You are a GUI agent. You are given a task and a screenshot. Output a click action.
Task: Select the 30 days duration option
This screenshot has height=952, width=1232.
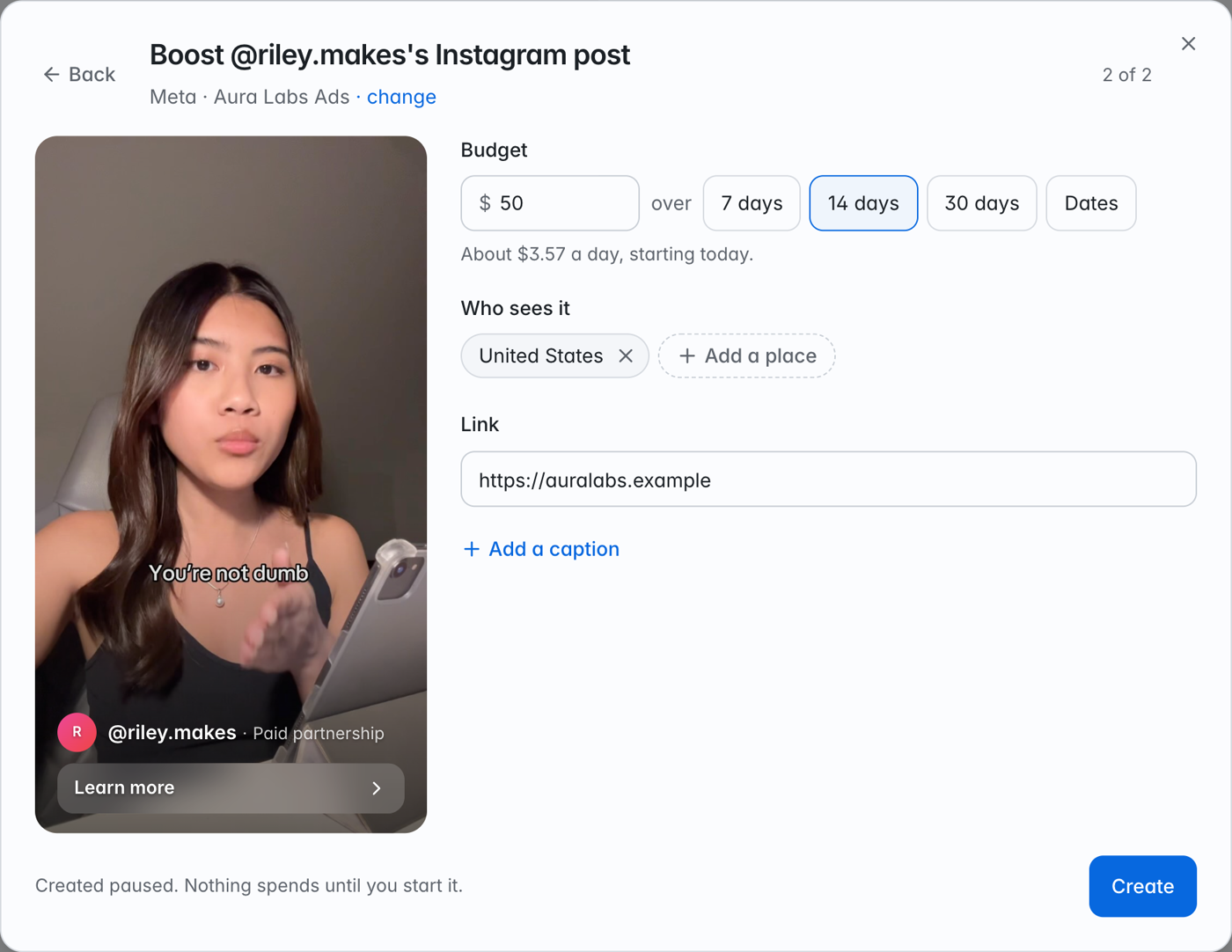(982, 203)
